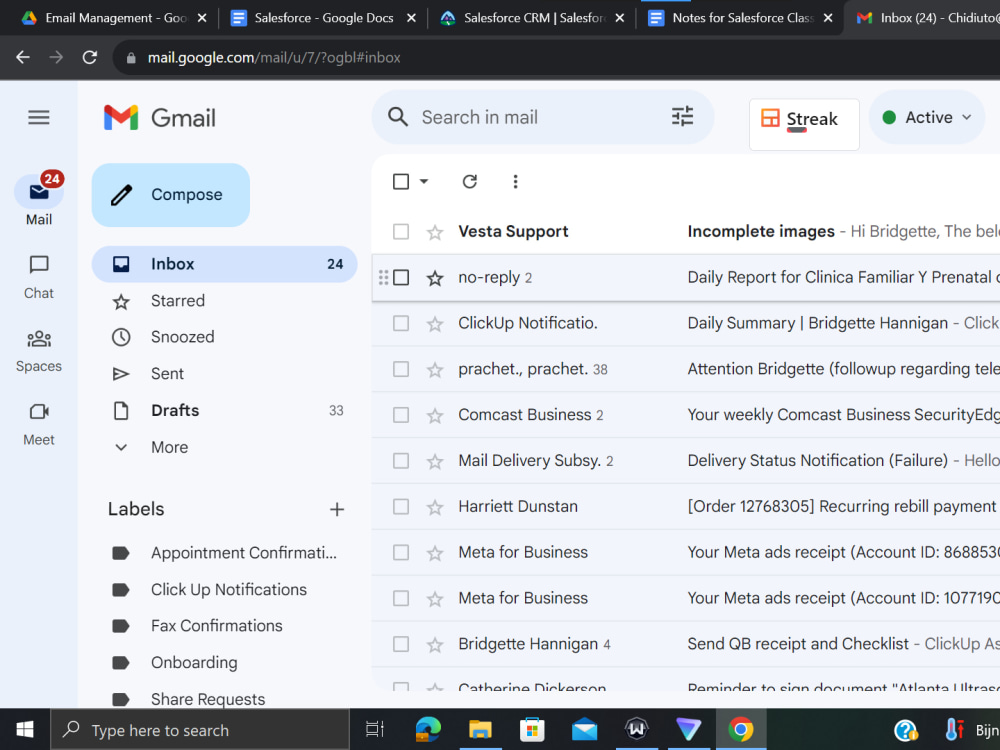Switch to Chrome on the taskbar
The image size is (1000, 750).
click(x=741, y=730)
